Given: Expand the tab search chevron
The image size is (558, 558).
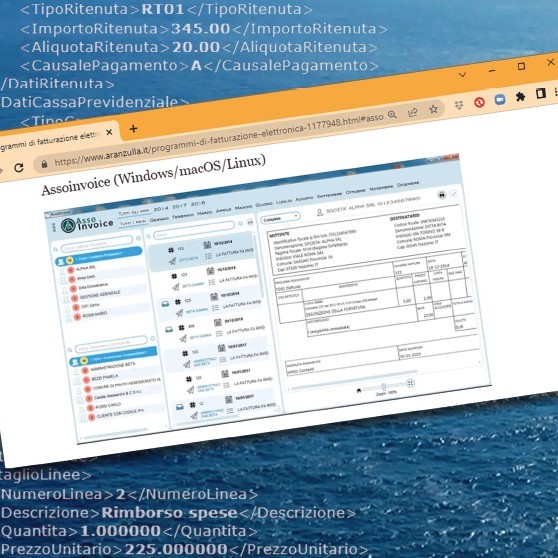Looking at the screenshot, I should [462, 75].
